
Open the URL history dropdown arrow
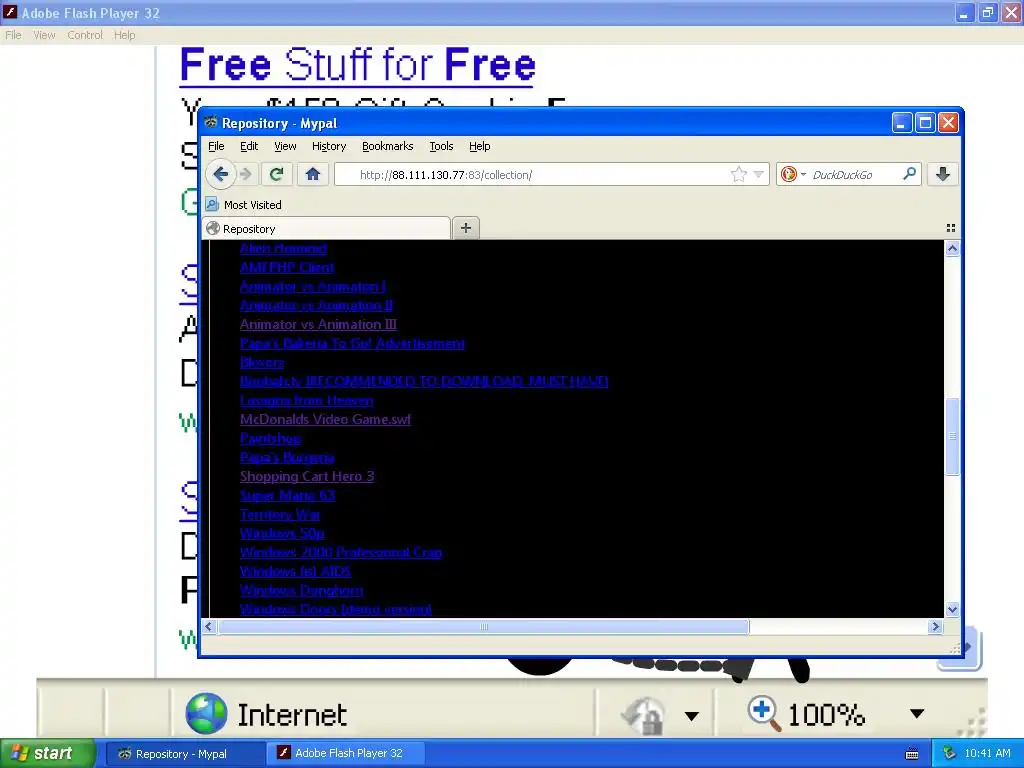[x=759, y=174]
